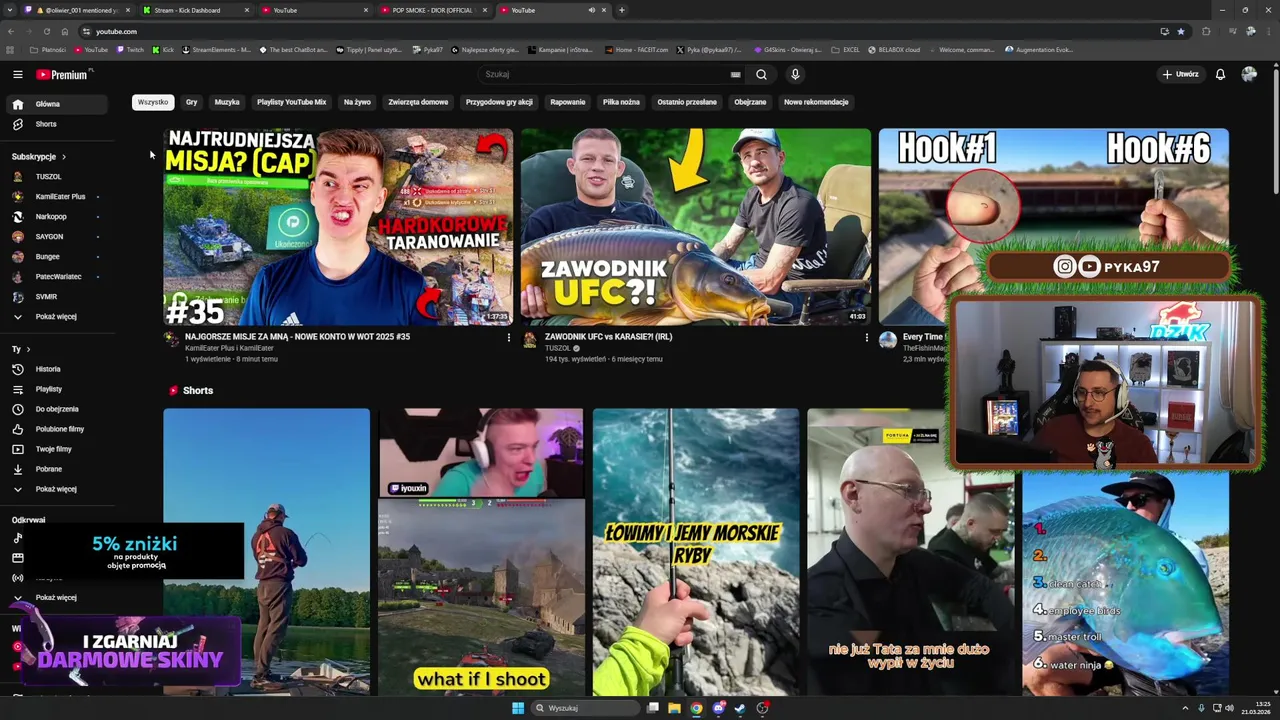Select the Na żywo filter chip

pyautogui.click(x=357, y=102)
